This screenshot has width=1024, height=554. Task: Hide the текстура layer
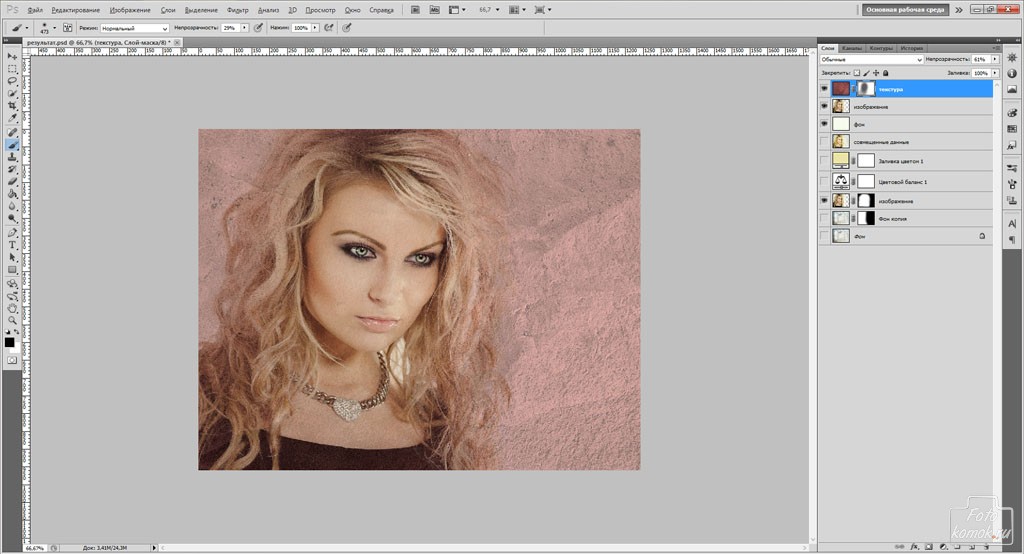[x=824, y=89]
